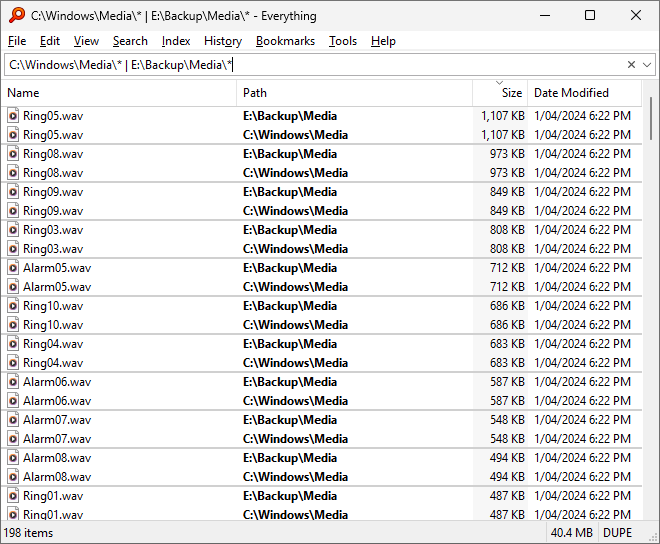This screenshot has height=544, width=660.
Task: Open the Search menu
Action: (x=130, y=41)
